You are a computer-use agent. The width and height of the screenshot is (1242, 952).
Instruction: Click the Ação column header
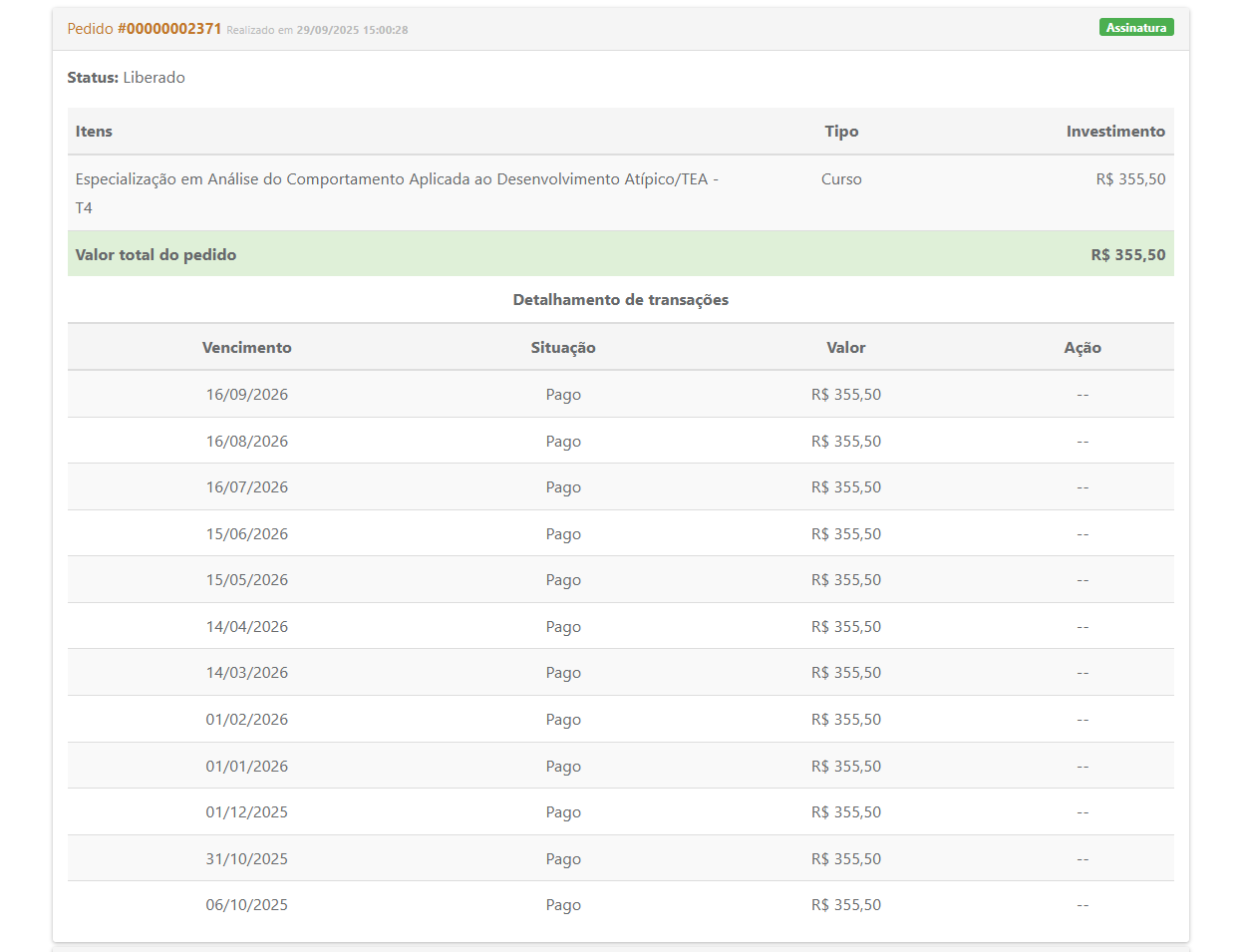1083,348
